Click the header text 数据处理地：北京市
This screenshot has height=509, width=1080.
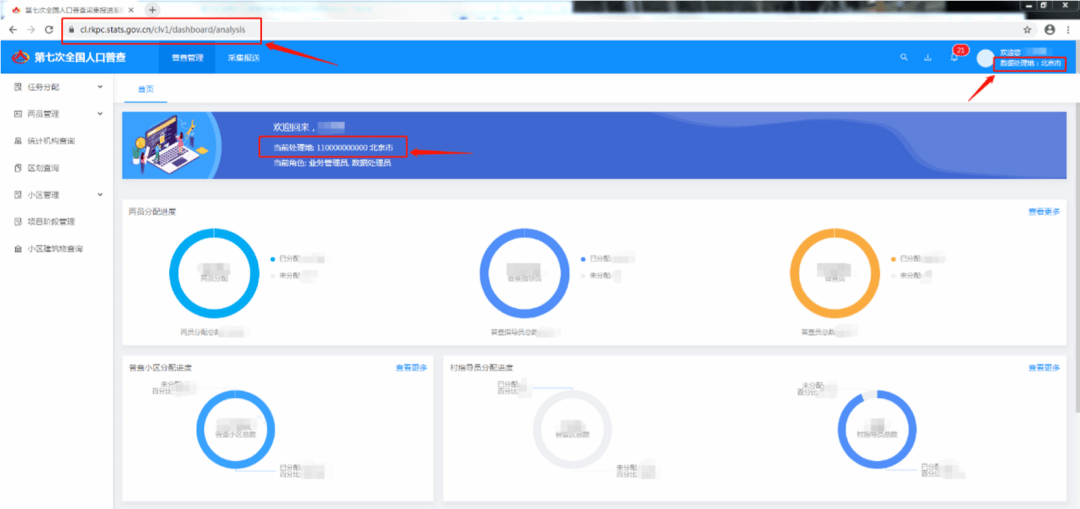tap(1030, 63)
